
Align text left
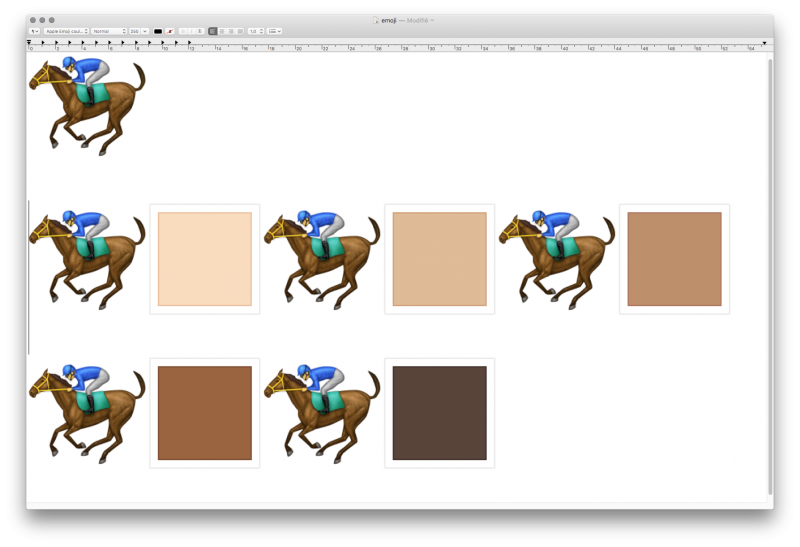pyautogui.click(x=213, y=31)
